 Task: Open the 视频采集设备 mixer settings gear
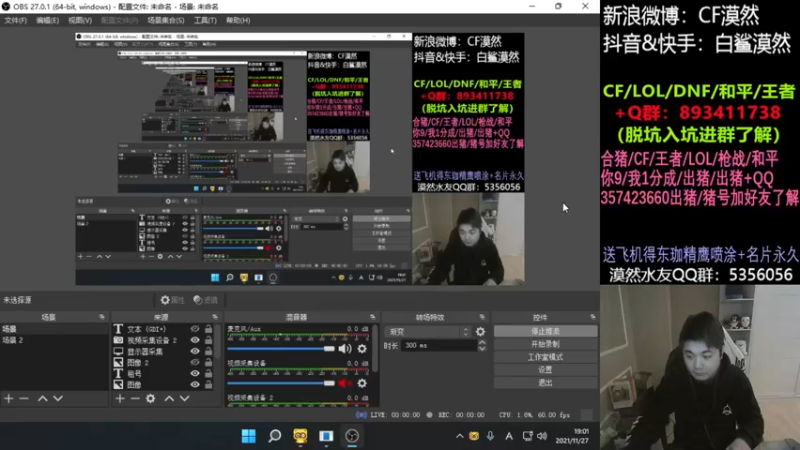(x=362, y=383)
